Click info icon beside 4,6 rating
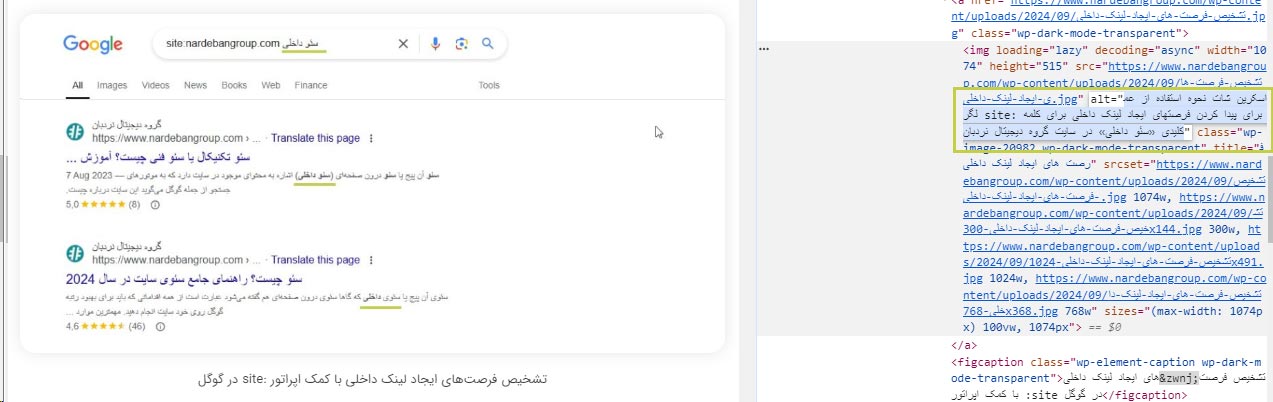Screen dimensions: 1273x402 [159, 326]
